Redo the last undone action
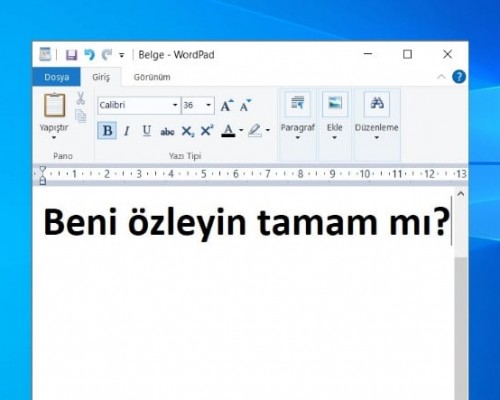The height and width of the screenshot is (400, 500). click(107, 55)
